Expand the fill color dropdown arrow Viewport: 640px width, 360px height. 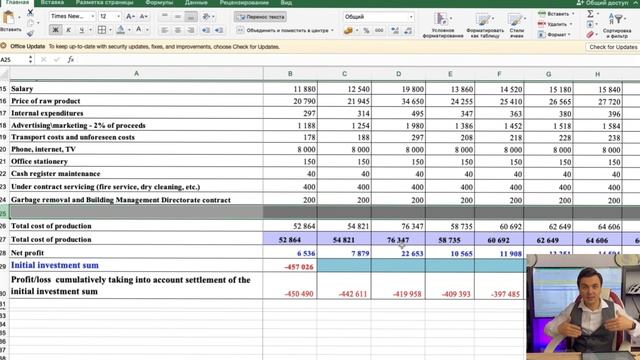pos(129,30)
